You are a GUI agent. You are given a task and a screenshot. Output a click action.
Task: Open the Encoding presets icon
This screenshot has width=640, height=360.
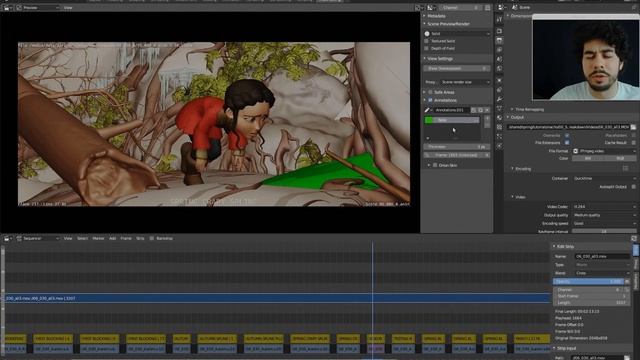point(626,168)
